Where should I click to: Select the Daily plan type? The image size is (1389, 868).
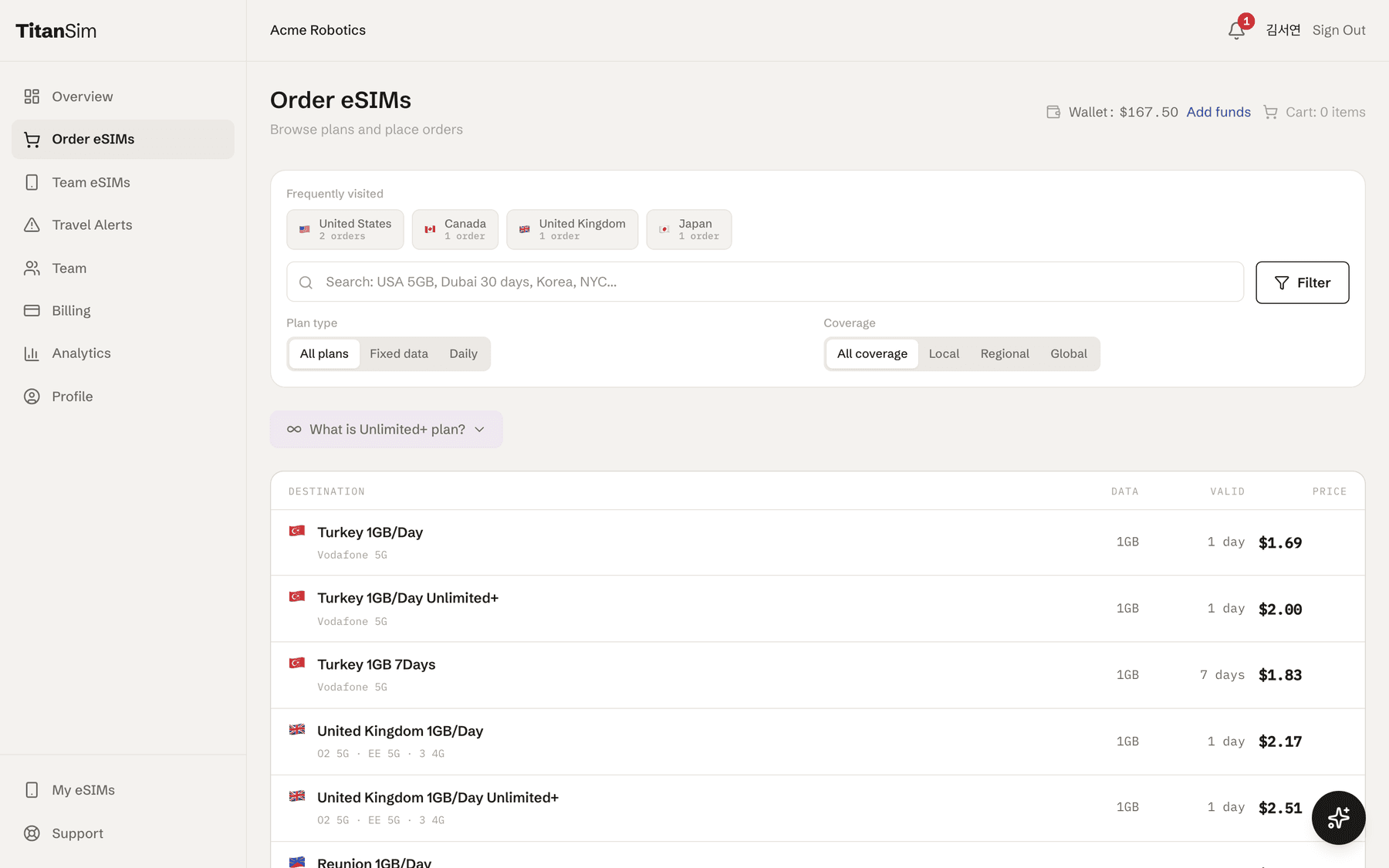tap(463, 354)
